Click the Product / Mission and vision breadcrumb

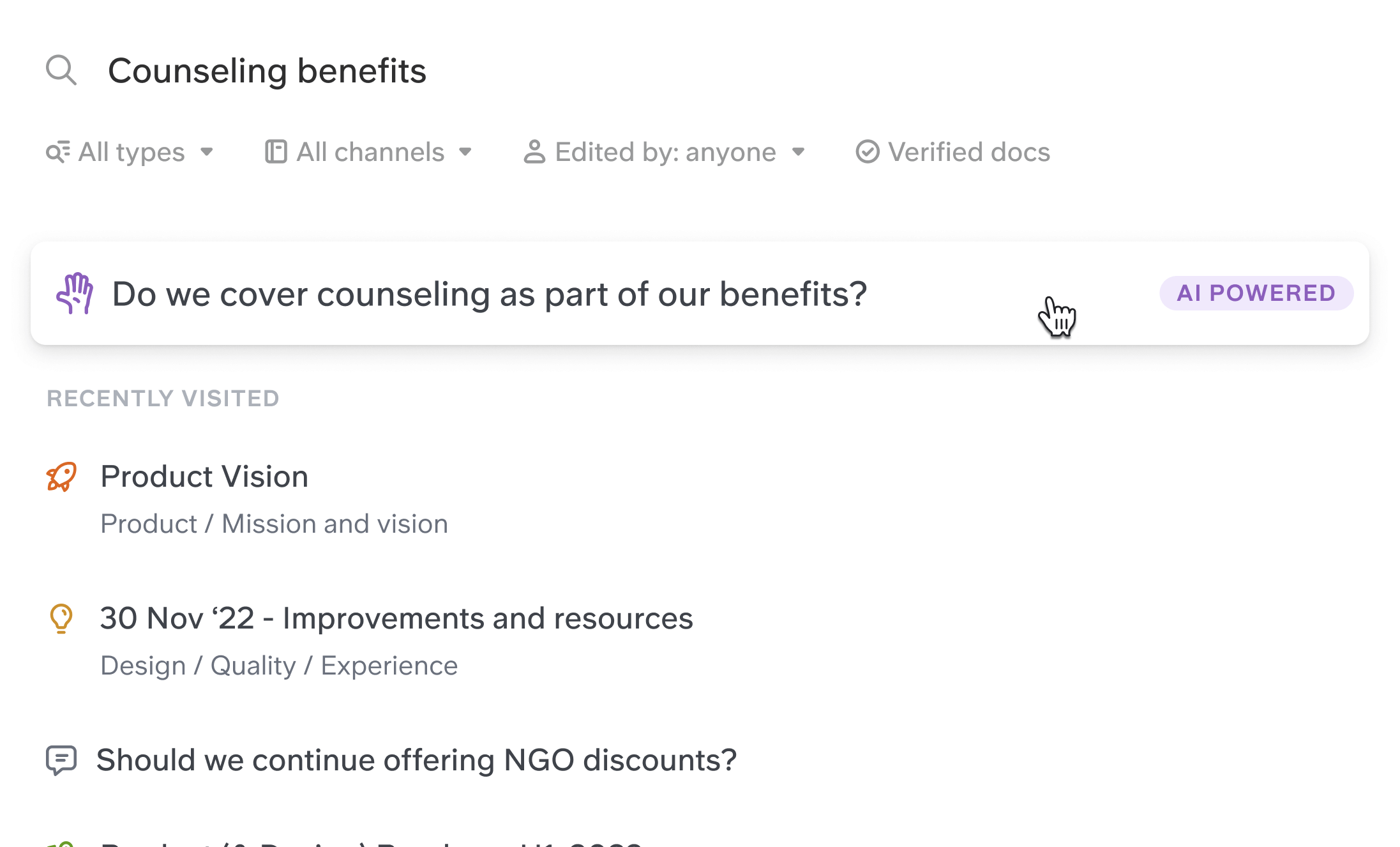(274, 524)
